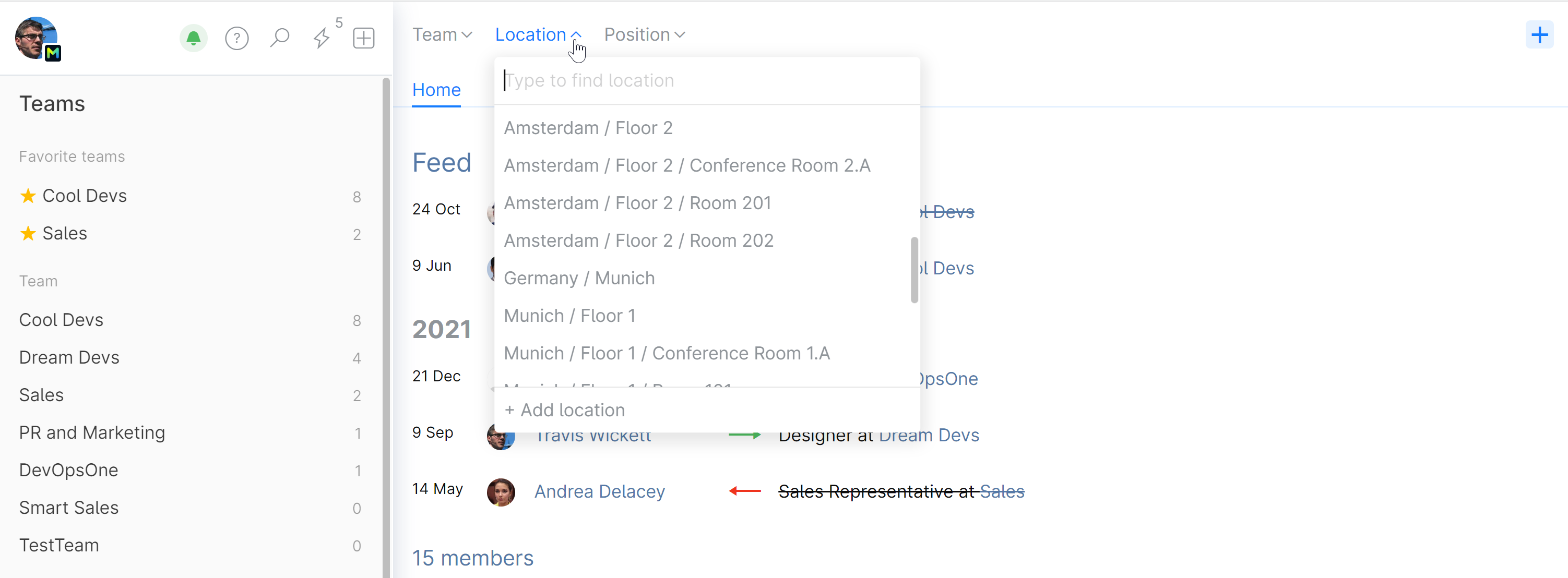Open search with magnifier icon
Image resolution: width=1568 pixels, height=578 pixels.
click(279, 38)
